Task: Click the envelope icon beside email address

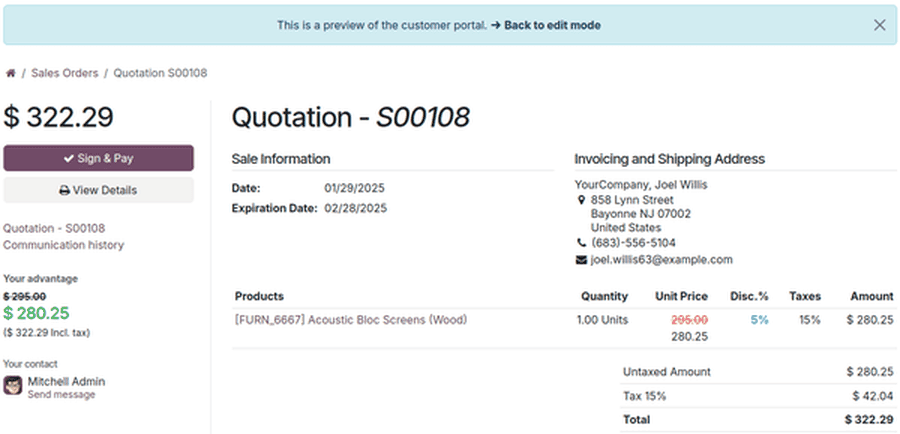Action: [581, 260]
